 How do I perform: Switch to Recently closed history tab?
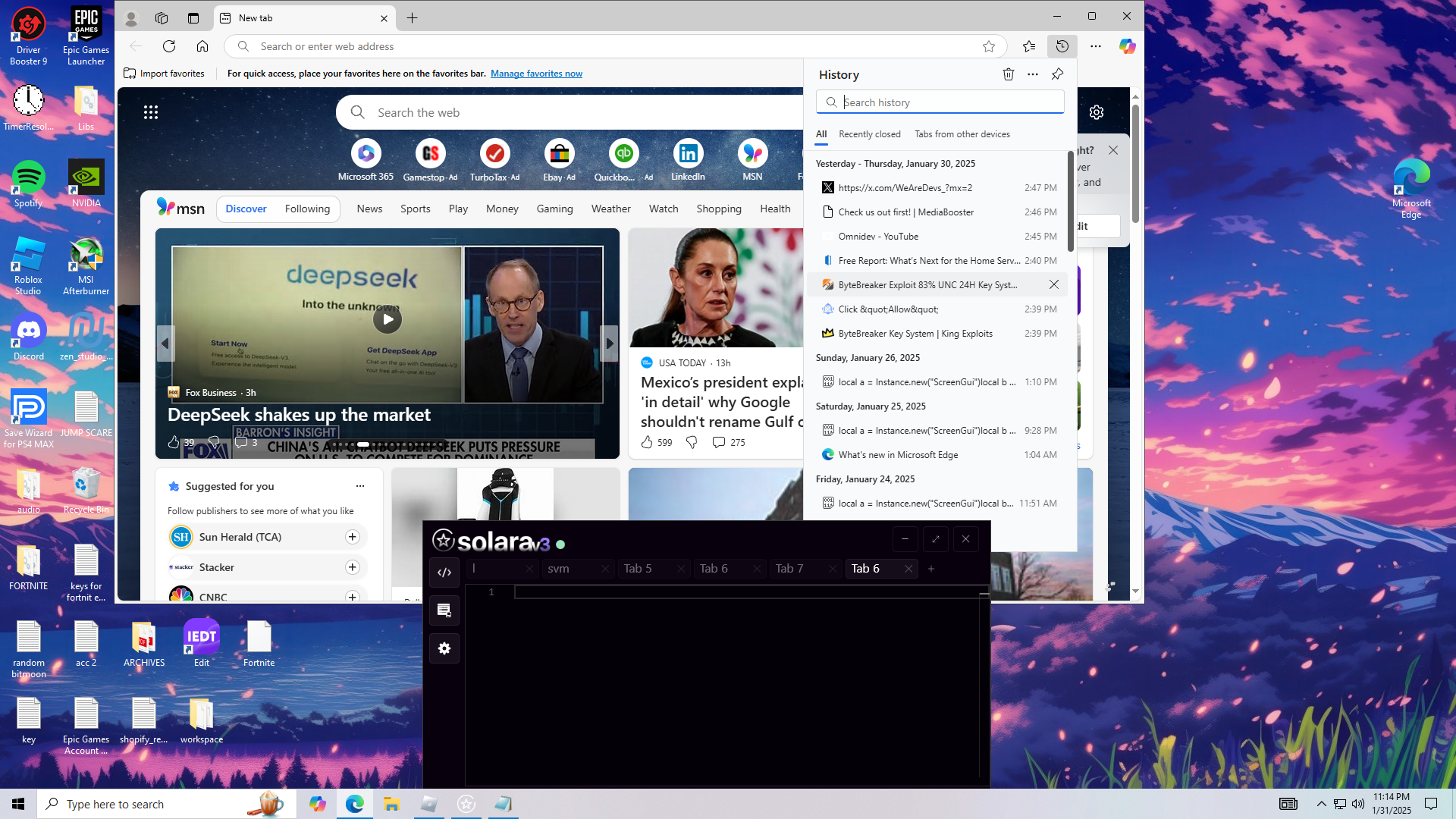[869, 134]
